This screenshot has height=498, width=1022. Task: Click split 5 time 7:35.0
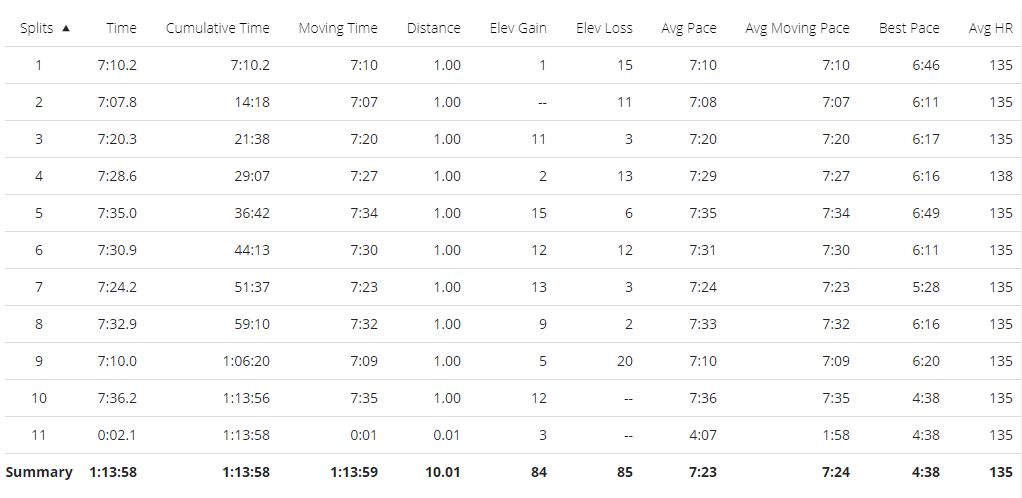117,213
